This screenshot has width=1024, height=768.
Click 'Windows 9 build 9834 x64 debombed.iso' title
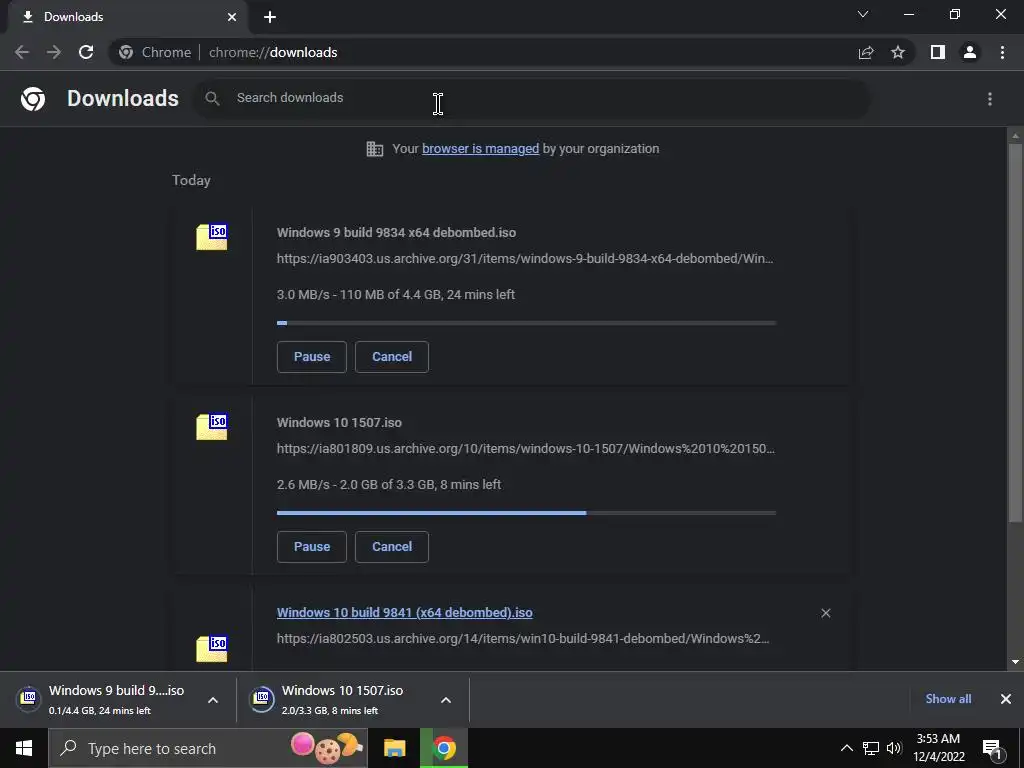coord(396,232)
